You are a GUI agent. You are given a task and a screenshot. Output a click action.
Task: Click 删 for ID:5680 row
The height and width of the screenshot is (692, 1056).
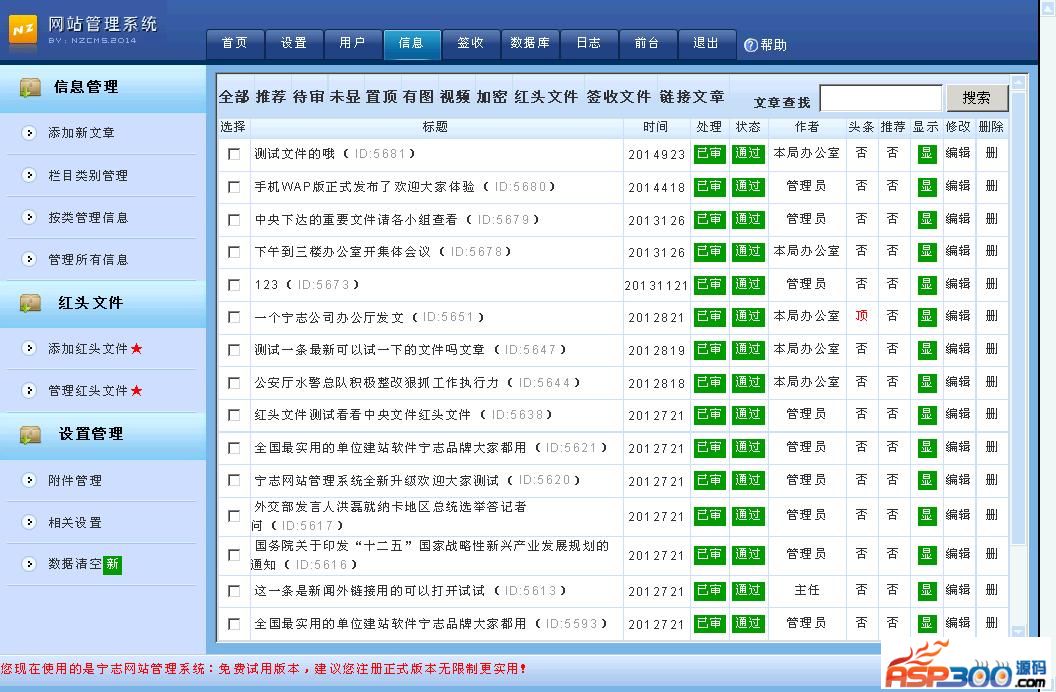coord(991,186)
